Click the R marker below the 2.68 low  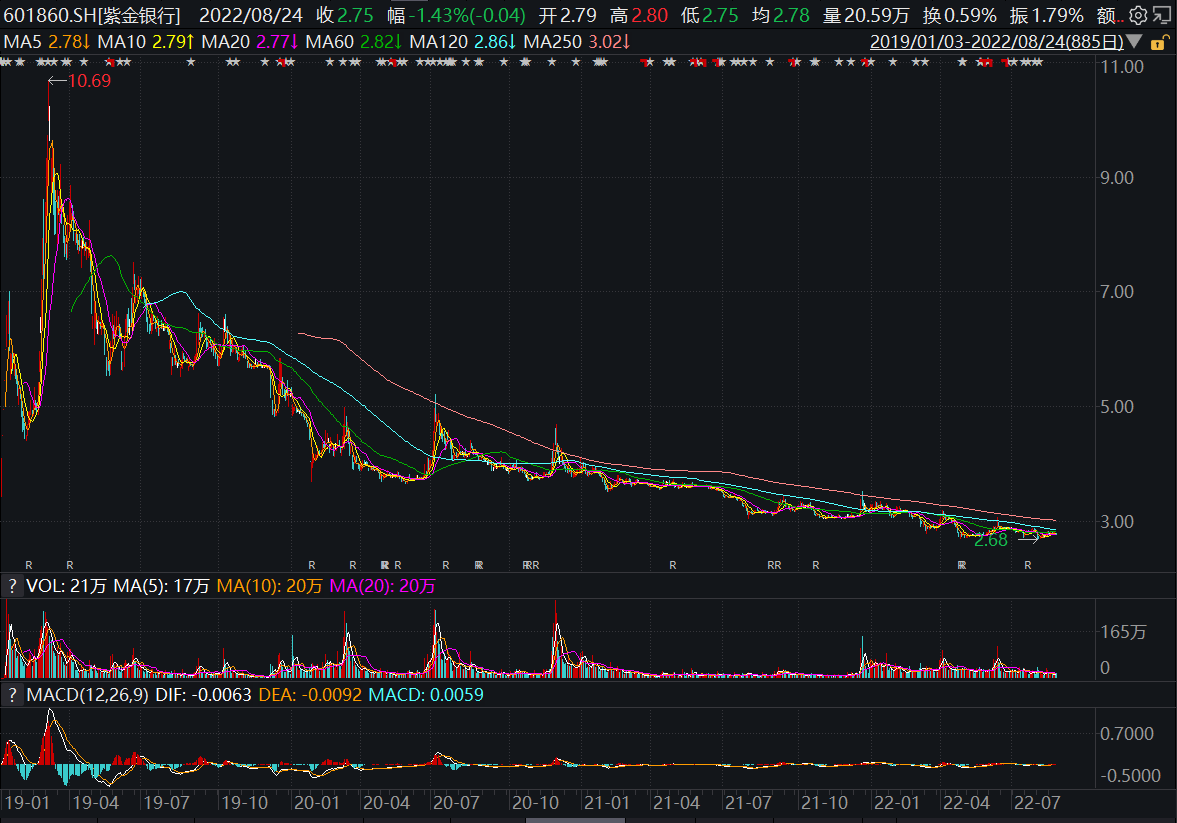(1027, 565)
